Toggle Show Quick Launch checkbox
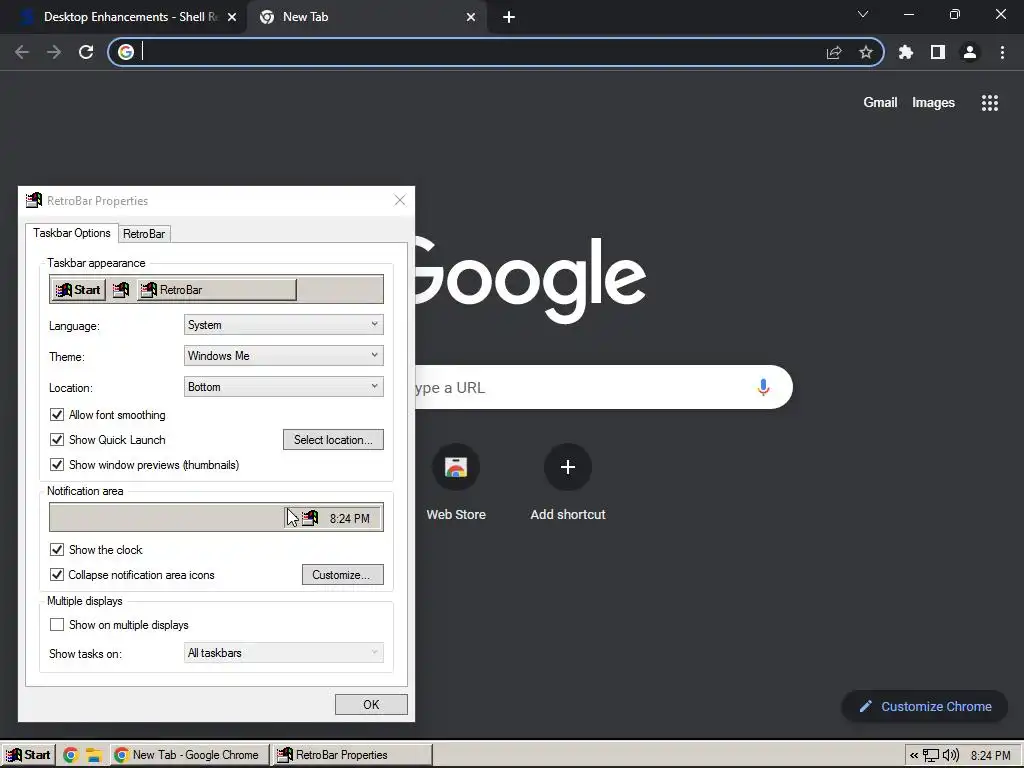The width and height of the screenshot is (1024, 768). pyautogui.click(x=57, y=440)
